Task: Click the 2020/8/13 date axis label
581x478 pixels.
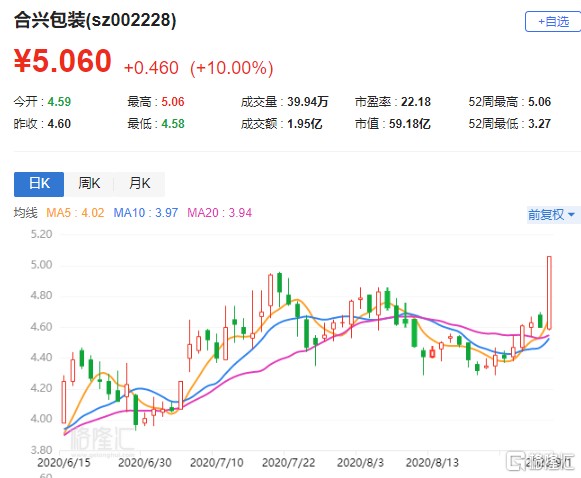Action: pos(432,463)
